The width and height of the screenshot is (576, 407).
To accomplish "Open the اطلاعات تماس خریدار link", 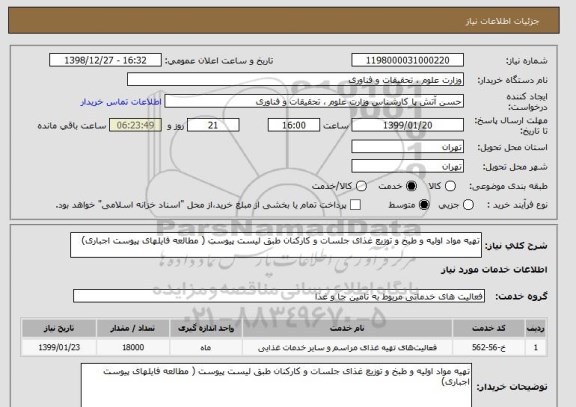I will 121,102.
